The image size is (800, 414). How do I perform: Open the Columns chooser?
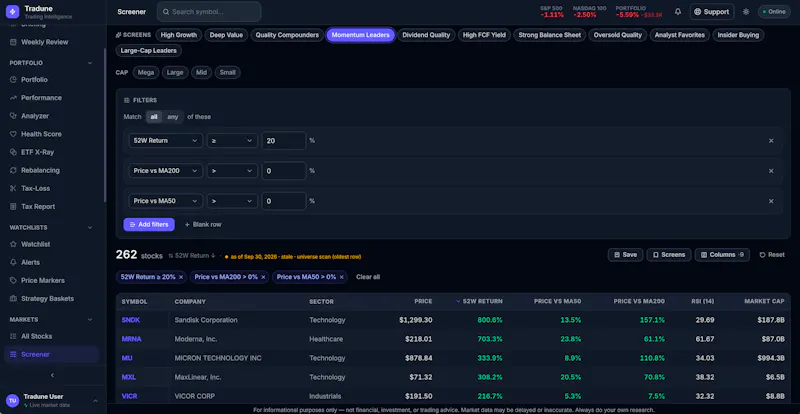[x=722, y=255]
